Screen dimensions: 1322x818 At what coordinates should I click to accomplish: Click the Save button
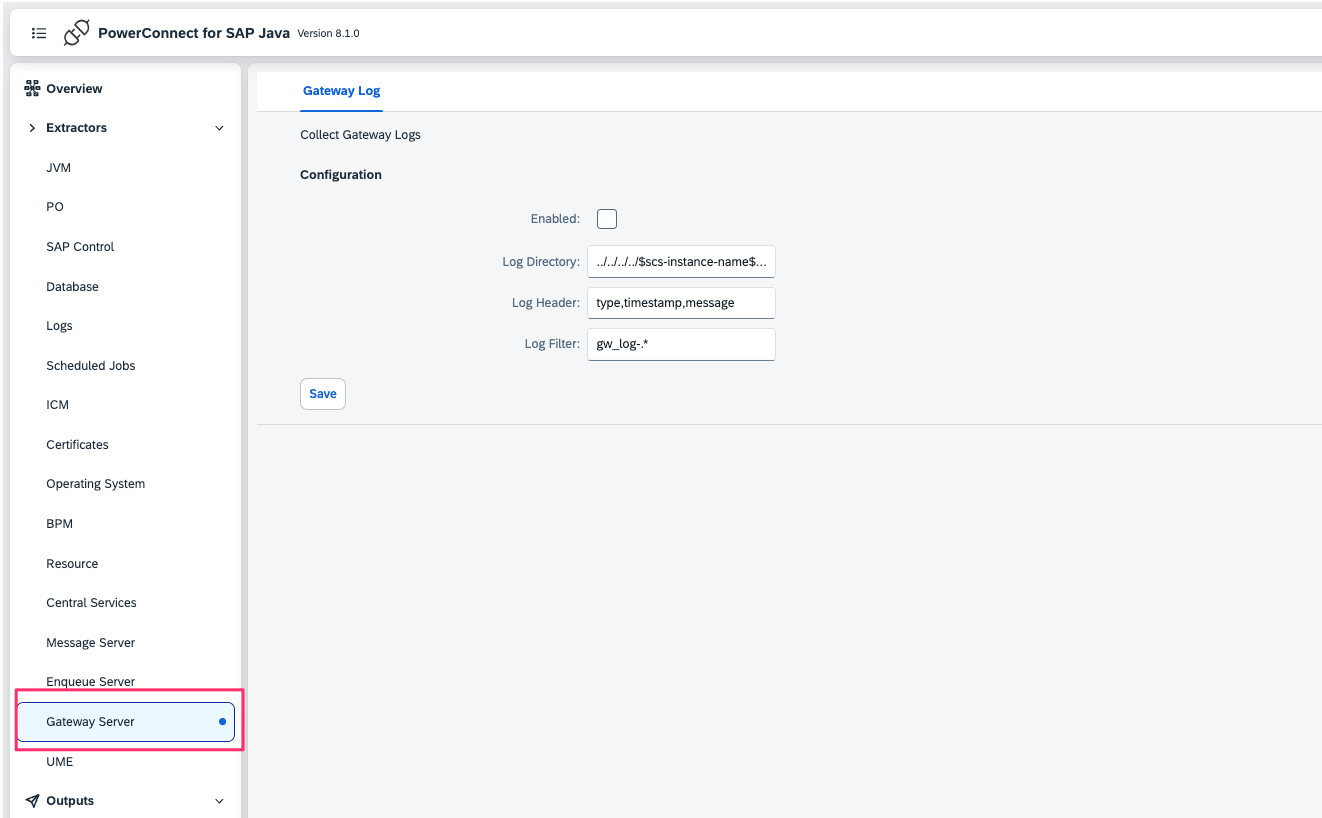click(x=322, y=394)
